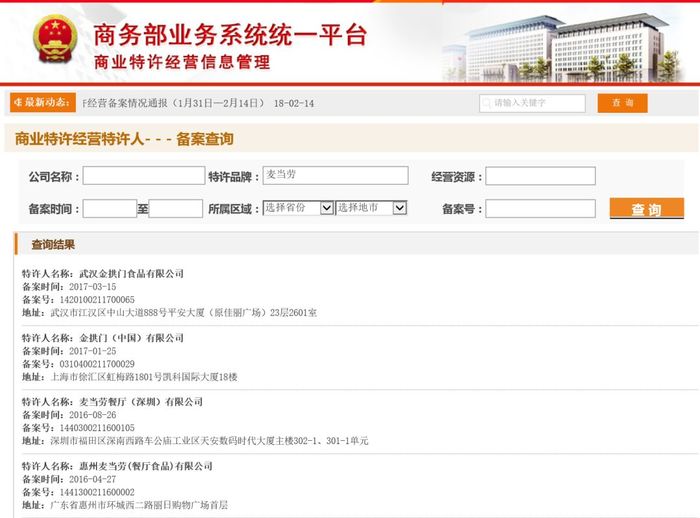
Task: Click the Shenzhen address line 深南西路
Action: pos(209,441)
